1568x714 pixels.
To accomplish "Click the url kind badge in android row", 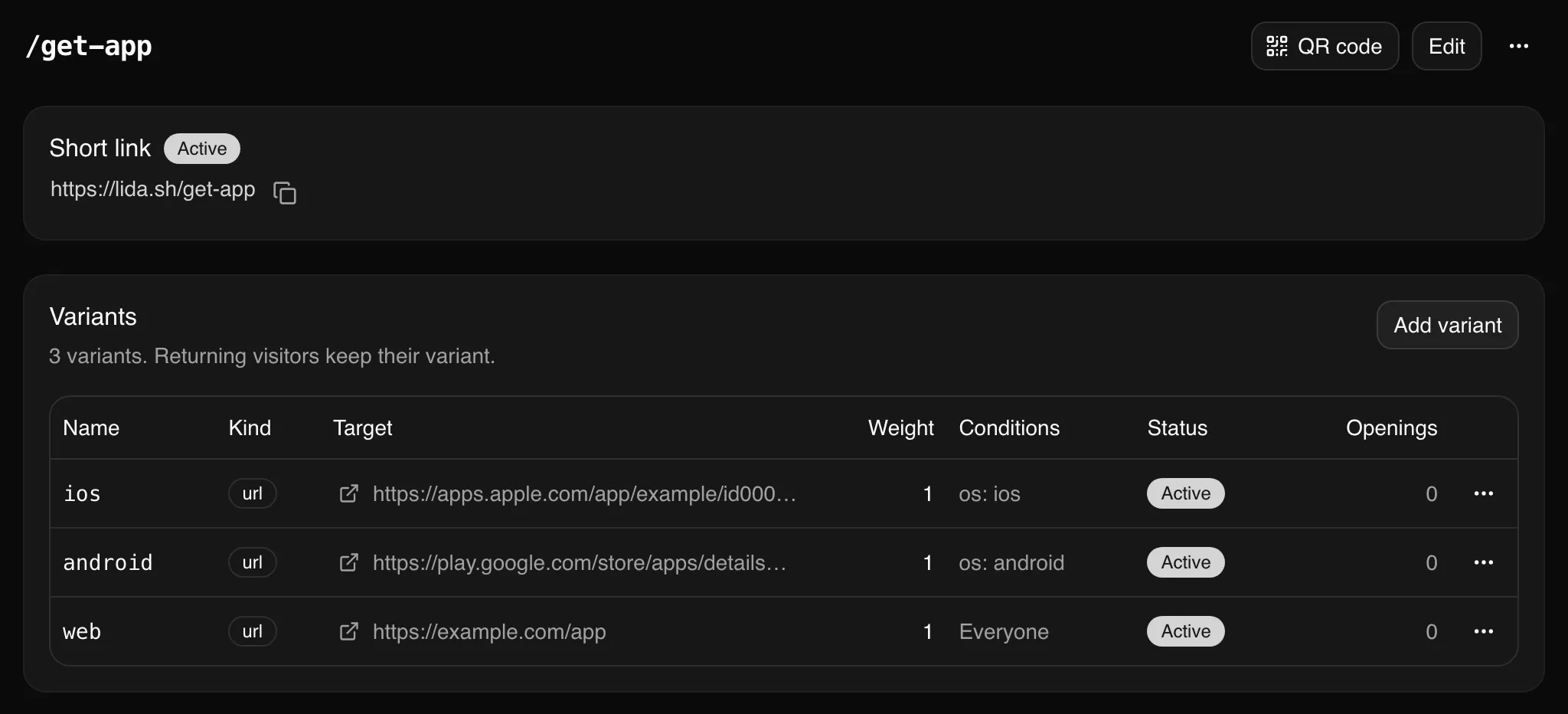I will tap(252, 562).
